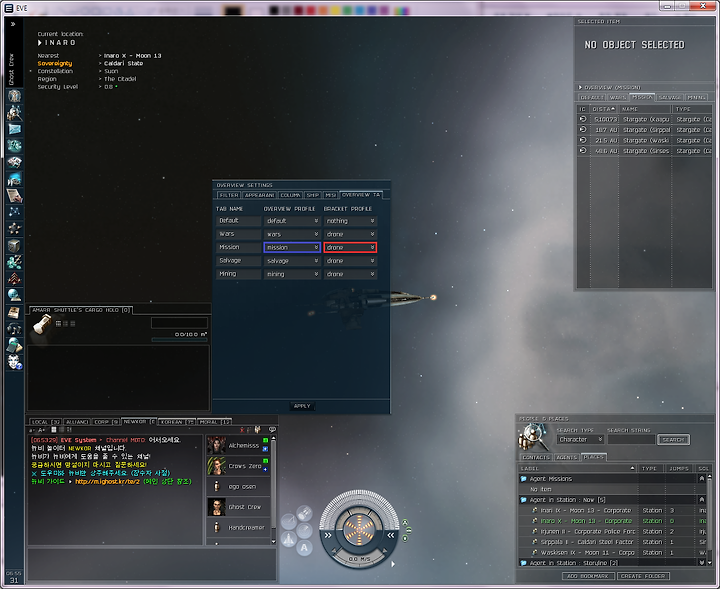720x589 pixels.
Task: Expand left >> panel on ship HUD
Action: [x=328, y=535]
